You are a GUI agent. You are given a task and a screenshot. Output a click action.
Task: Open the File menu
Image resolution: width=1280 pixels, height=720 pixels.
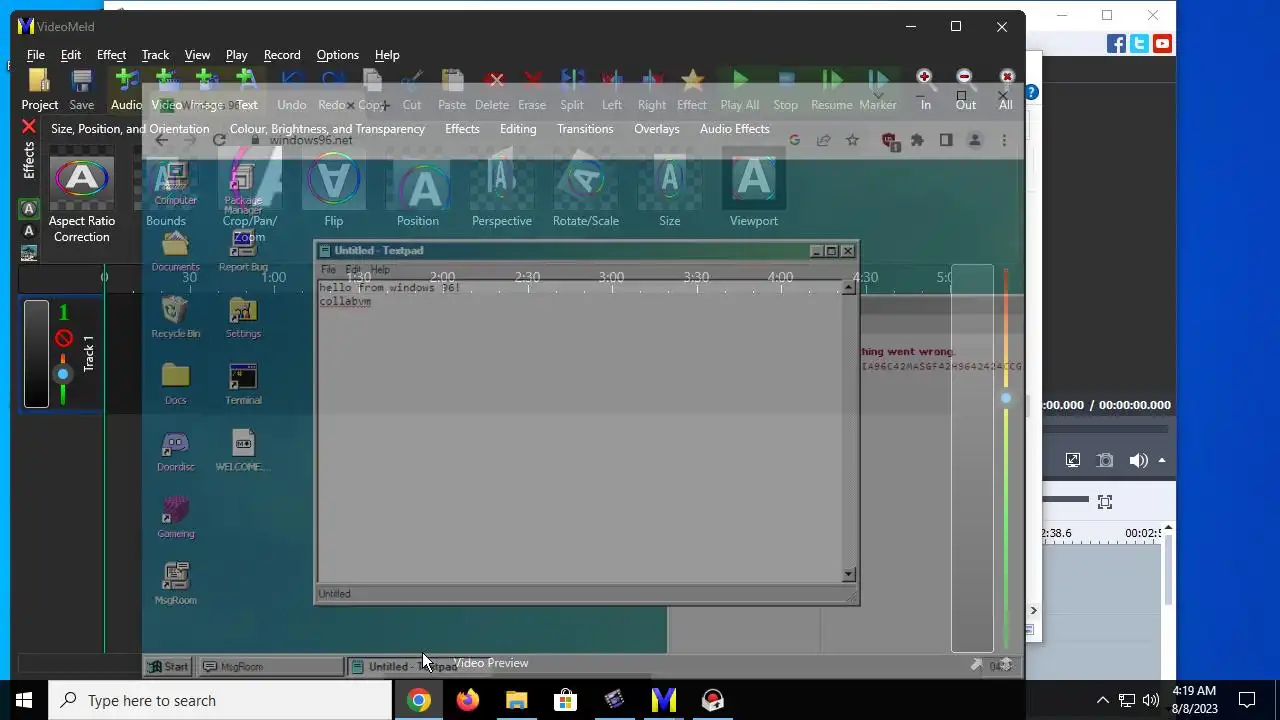(36, 55)
